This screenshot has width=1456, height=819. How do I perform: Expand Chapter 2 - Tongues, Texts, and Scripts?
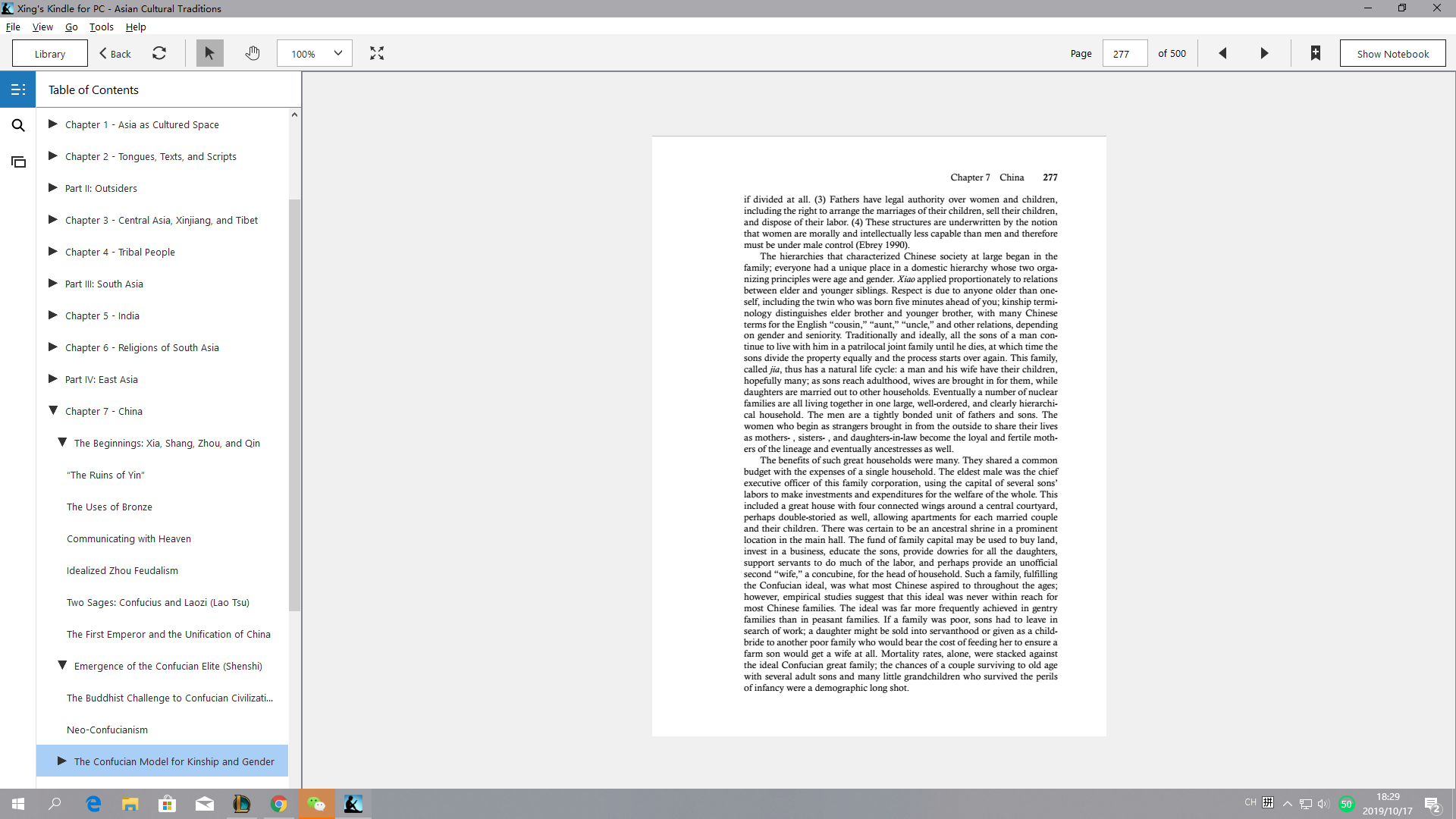pyautogui.click(x=53, y=156)
